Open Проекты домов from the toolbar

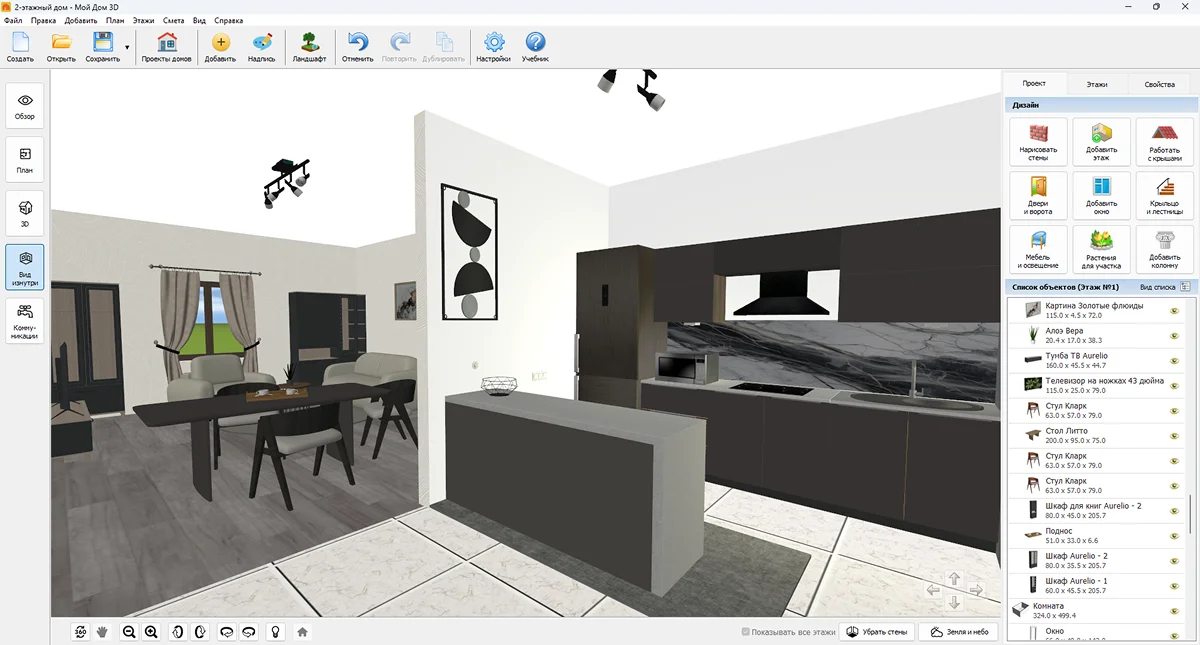(x=166, y=47)
